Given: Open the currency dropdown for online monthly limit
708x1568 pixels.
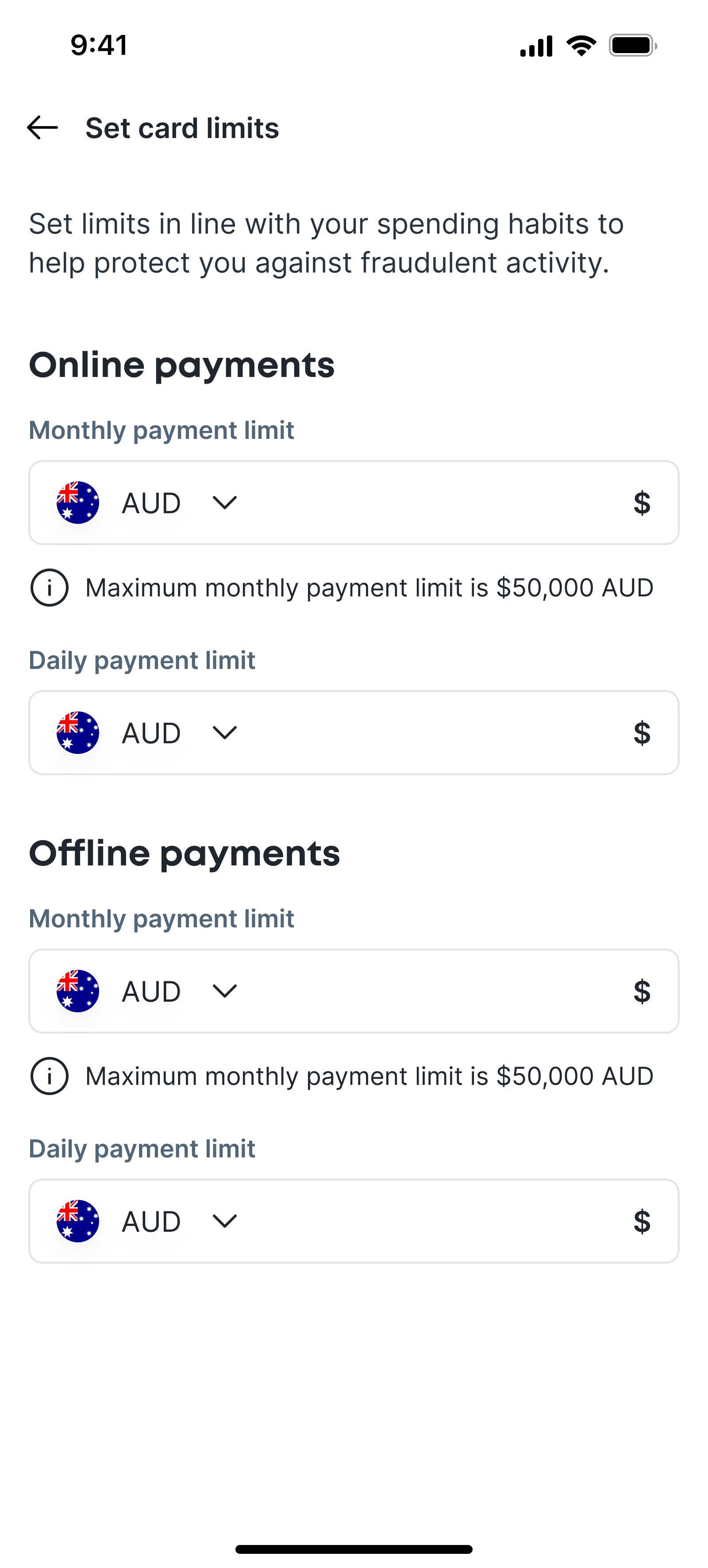Looking at the screenshot, I should [224, 502].
